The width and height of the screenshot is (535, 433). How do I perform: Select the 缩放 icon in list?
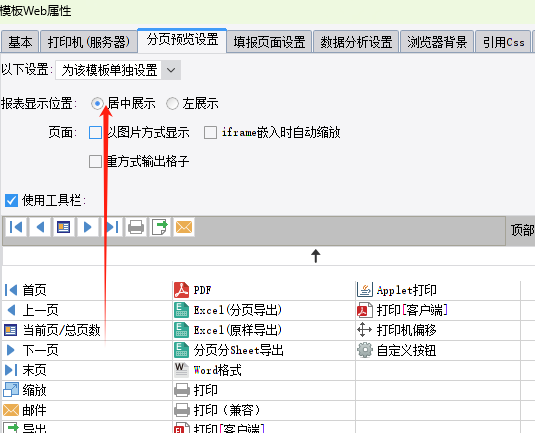(11, 390)
